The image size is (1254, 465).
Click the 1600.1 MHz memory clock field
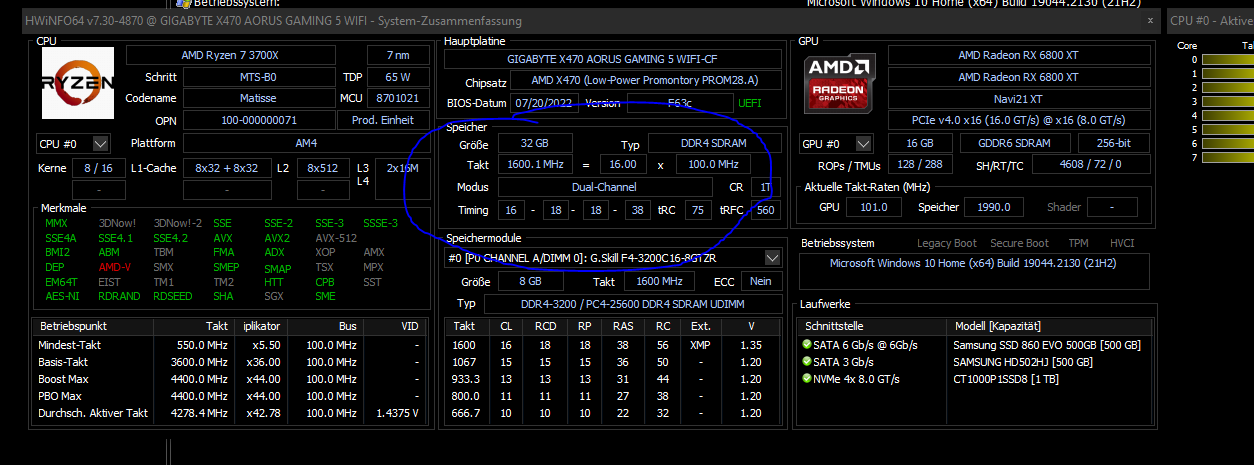pos(534,164)
